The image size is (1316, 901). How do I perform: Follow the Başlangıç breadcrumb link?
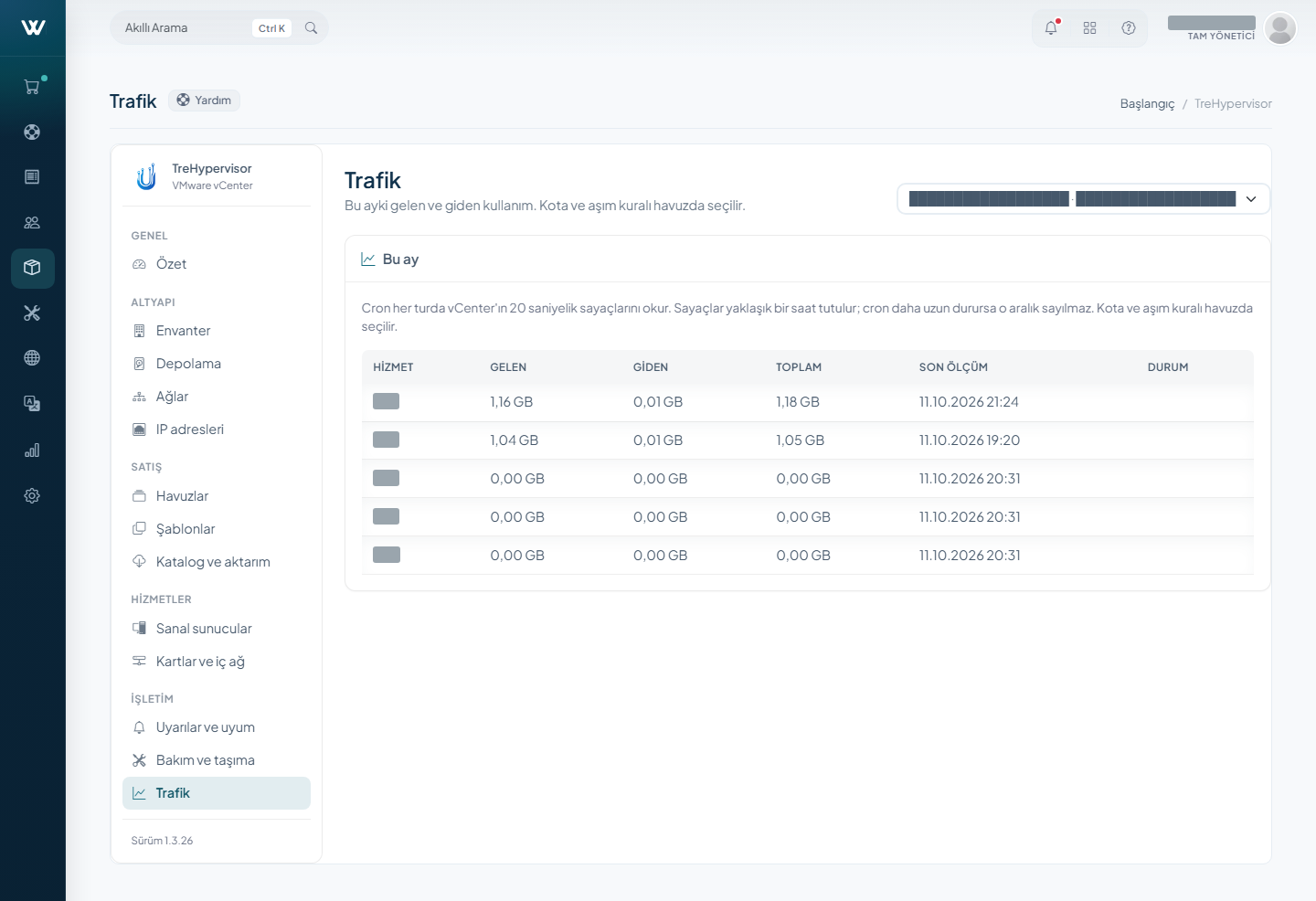(1147, 103)
